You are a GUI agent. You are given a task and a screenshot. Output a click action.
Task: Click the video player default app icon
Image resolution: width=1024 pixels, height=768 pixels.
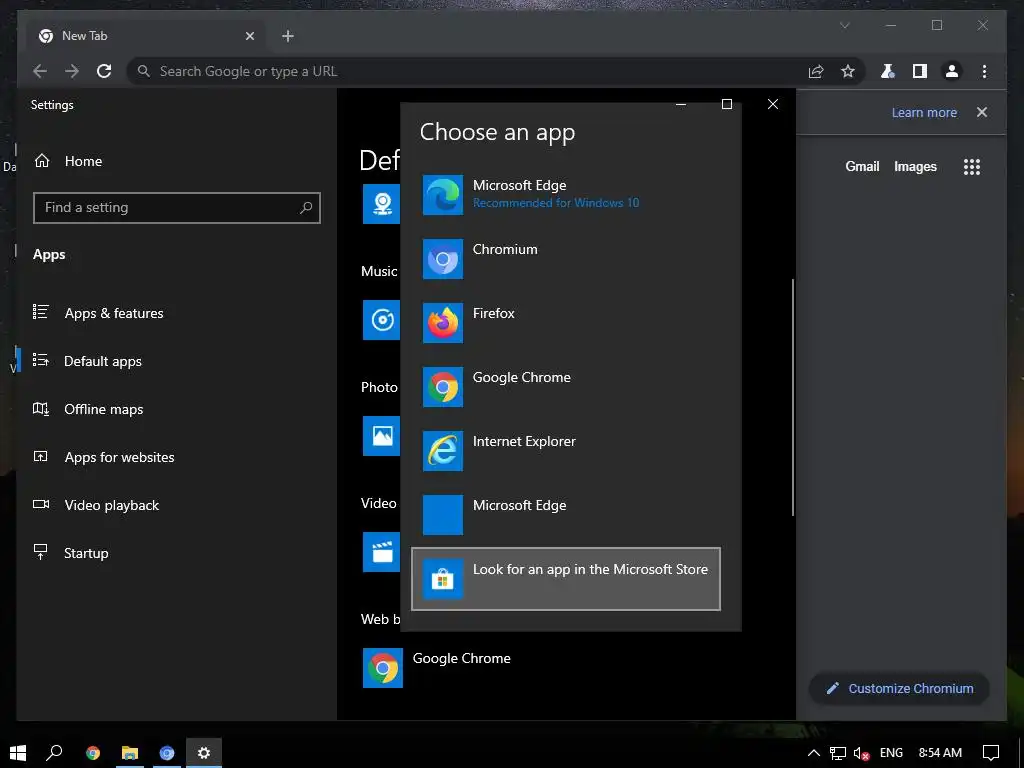(381, 552)
